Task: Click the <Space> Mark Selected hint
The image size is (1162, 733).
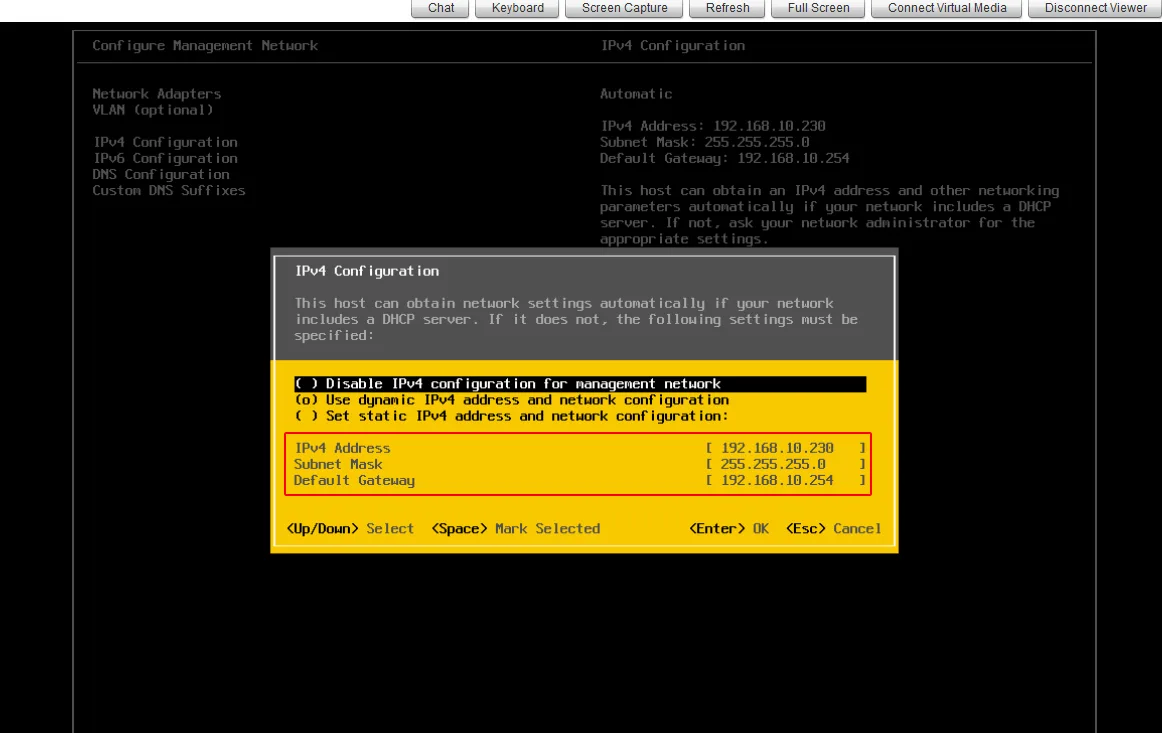Action: tap(516, 529)
